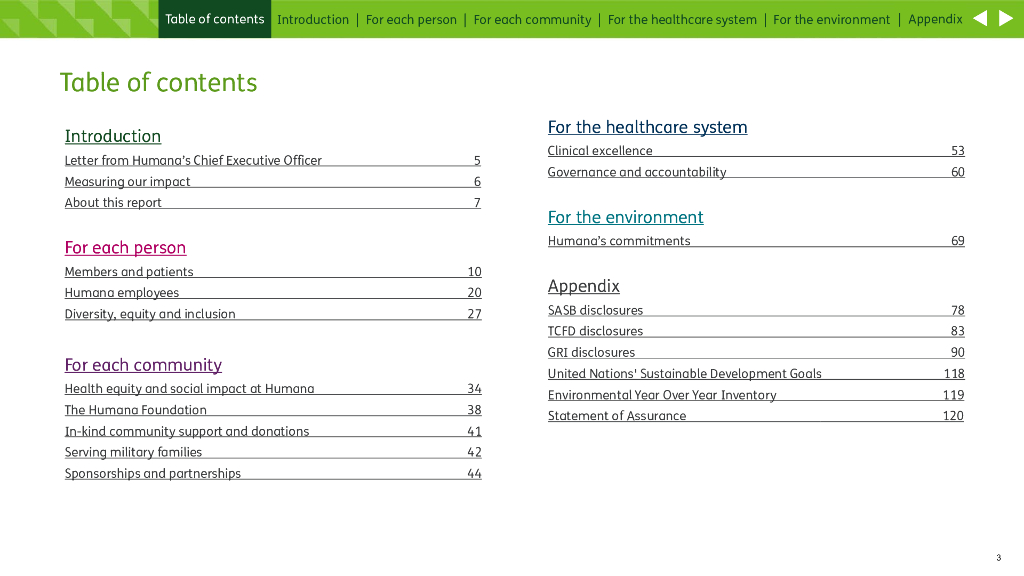Open the For the environment navigation tab
Screen dimensions: 1024x576
[831, 19]
